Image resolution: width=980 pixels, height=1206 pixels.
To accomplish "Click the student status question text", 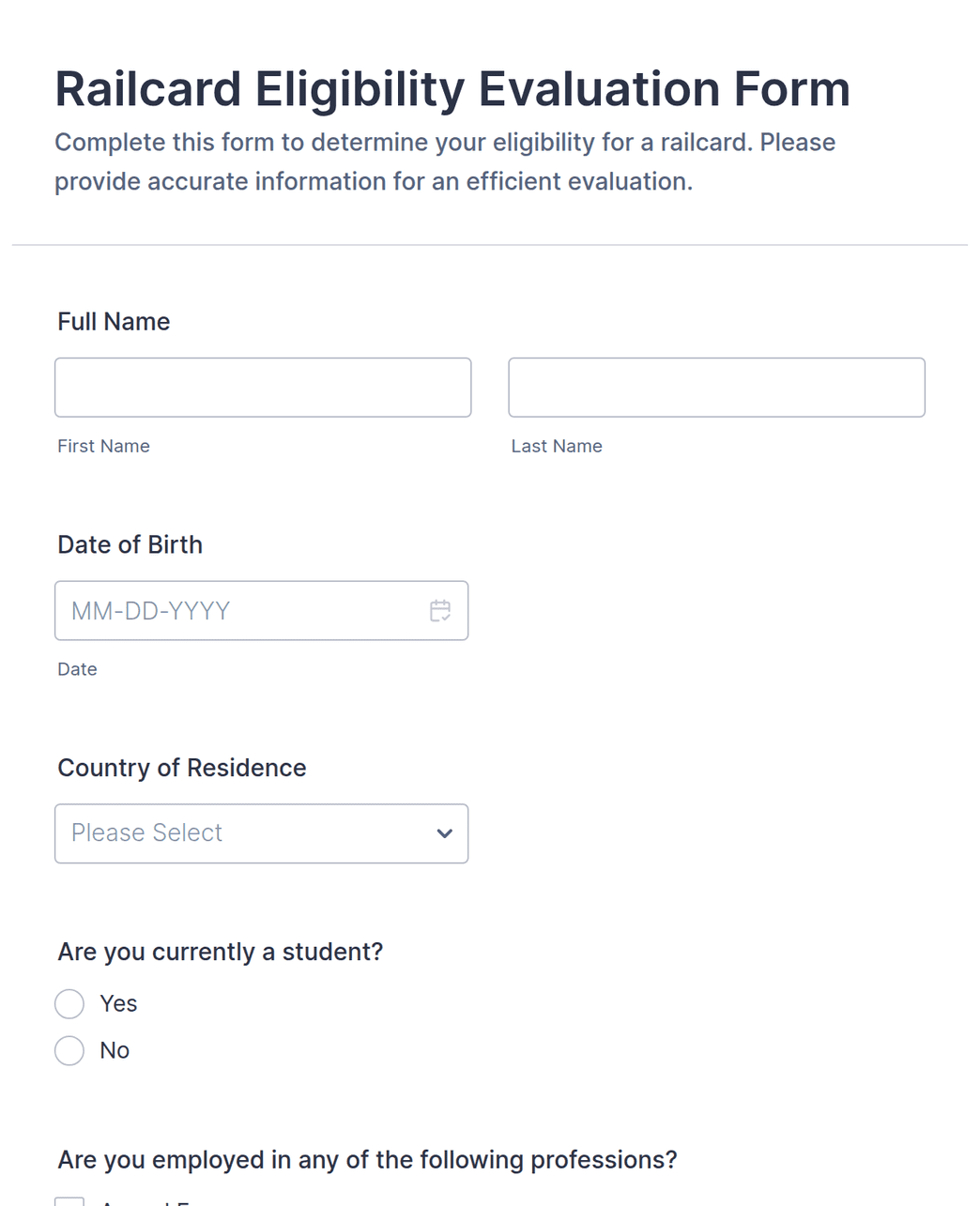I will pos(221,952).
